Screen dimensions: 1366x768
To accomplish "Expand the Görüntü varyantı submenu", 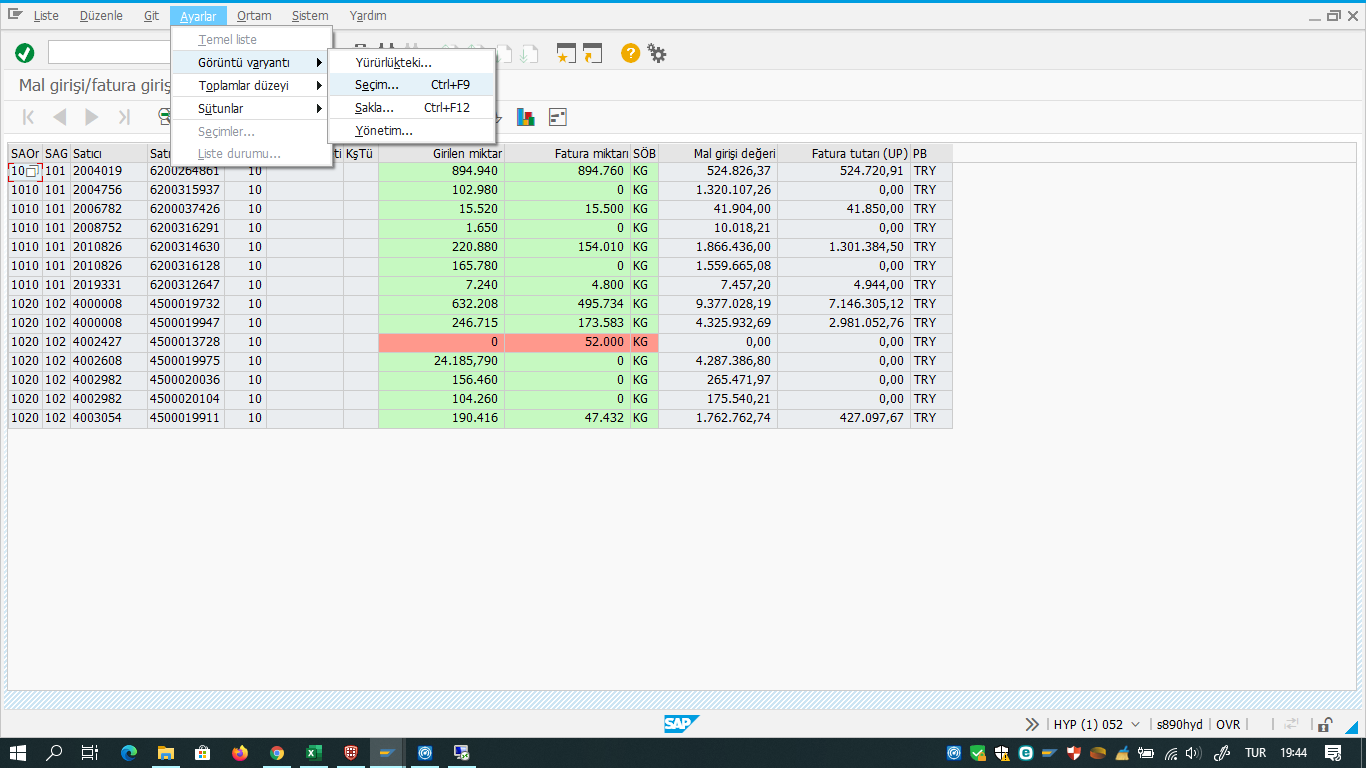I will [x=251, y=62].
